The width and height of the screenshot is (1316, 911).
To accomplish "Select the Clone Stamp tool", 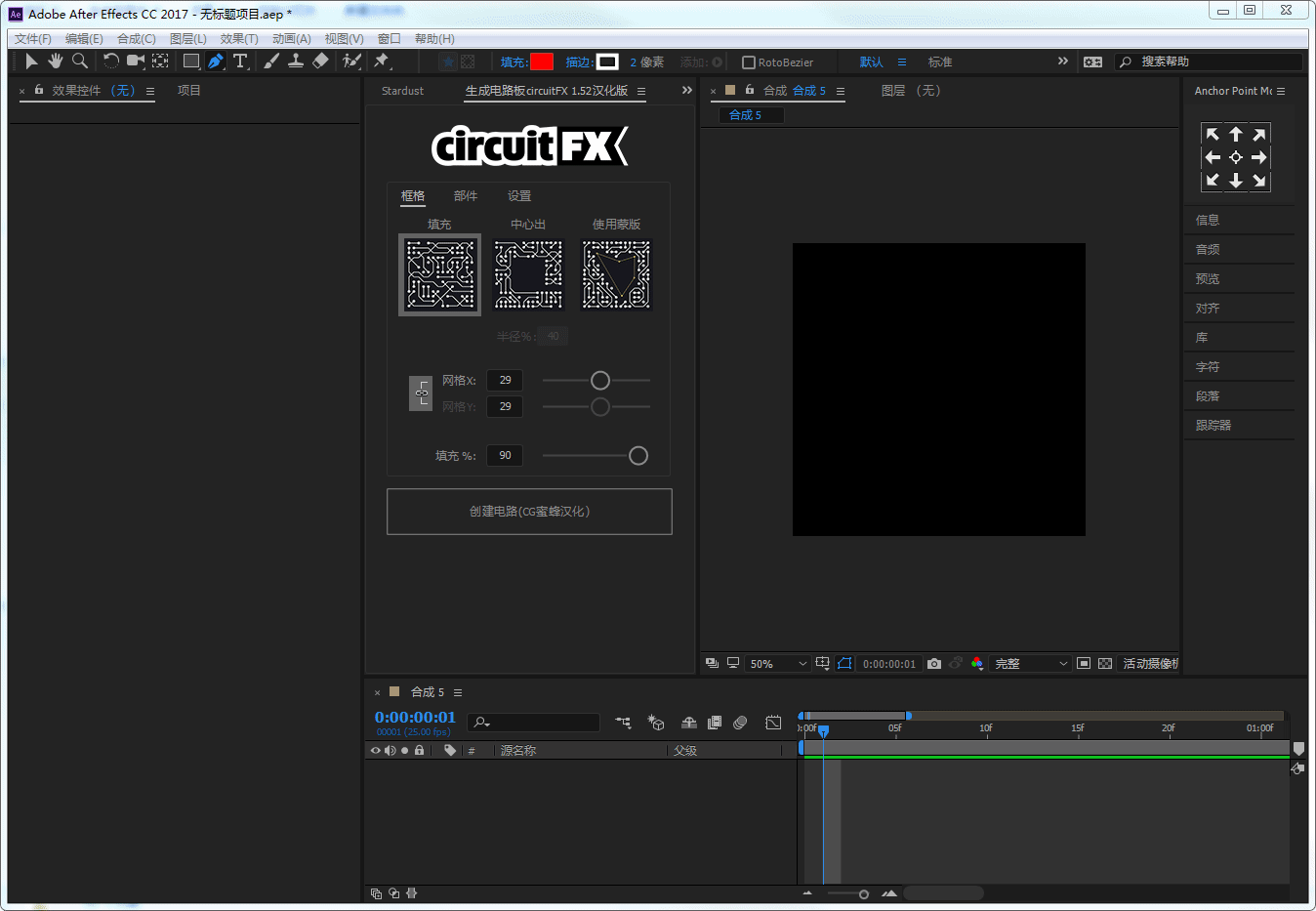I will click(296, 62).
